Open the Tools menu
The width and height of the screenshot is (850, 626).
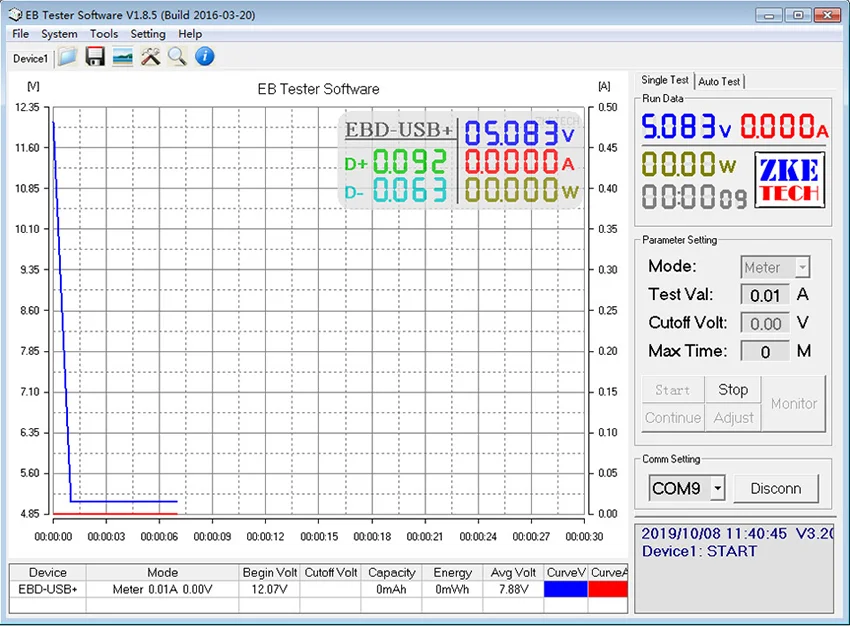104,34
